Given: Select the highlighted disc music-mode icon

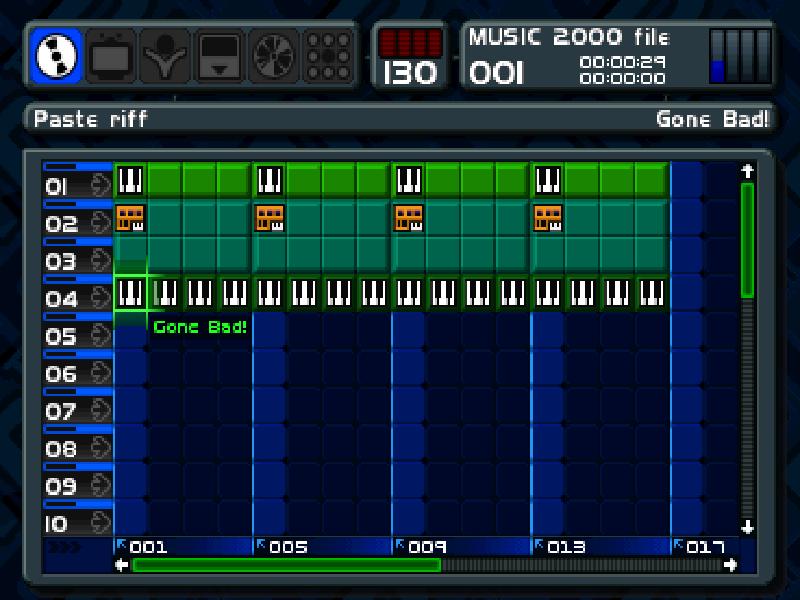Looking at the screenshot, I should (x=56, y=56).
